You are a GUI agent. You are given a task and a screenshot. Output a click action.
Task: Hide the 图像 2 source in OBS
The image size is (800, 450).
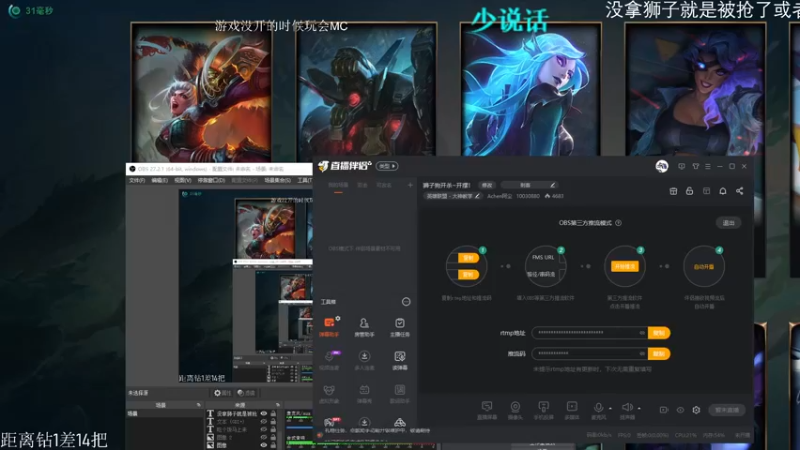click(x=264, y=437)
